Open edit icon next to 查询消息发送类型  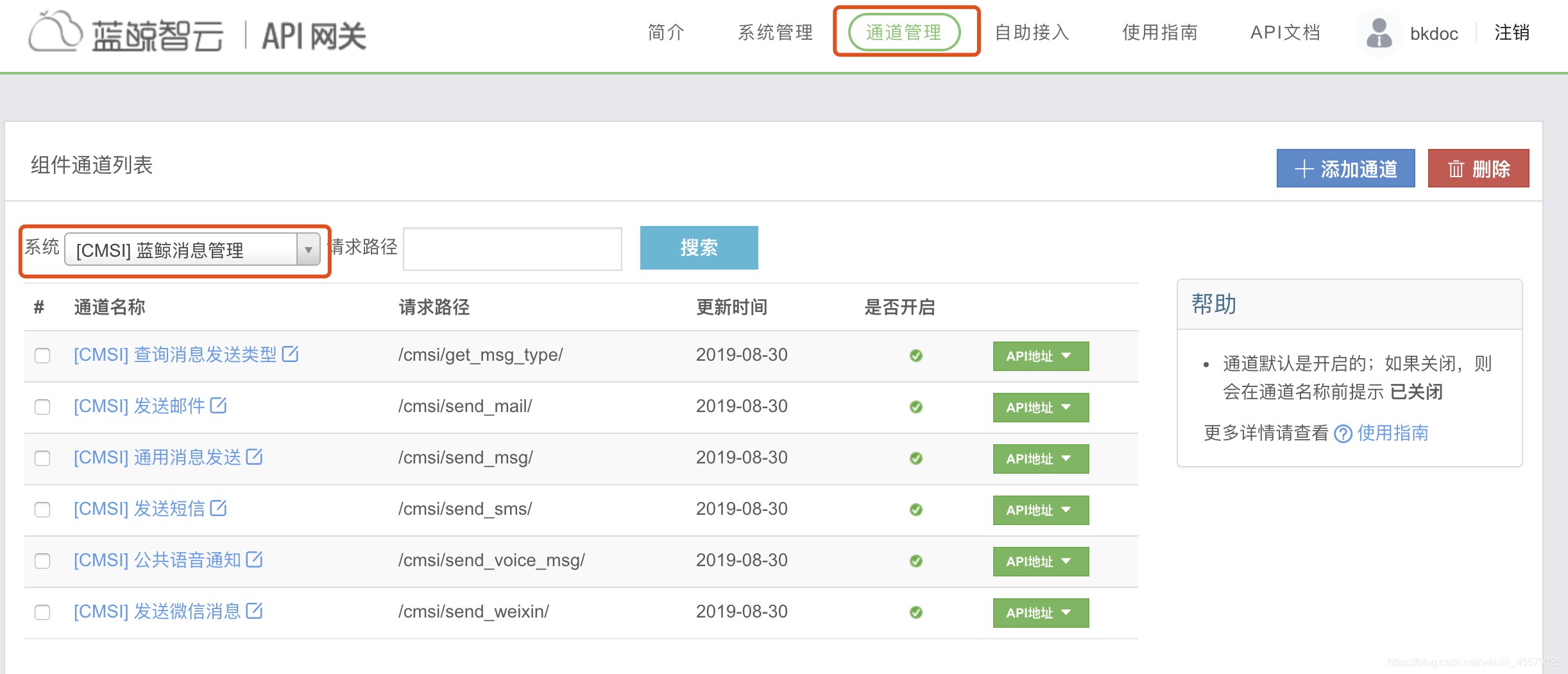(x=291, y=354)
